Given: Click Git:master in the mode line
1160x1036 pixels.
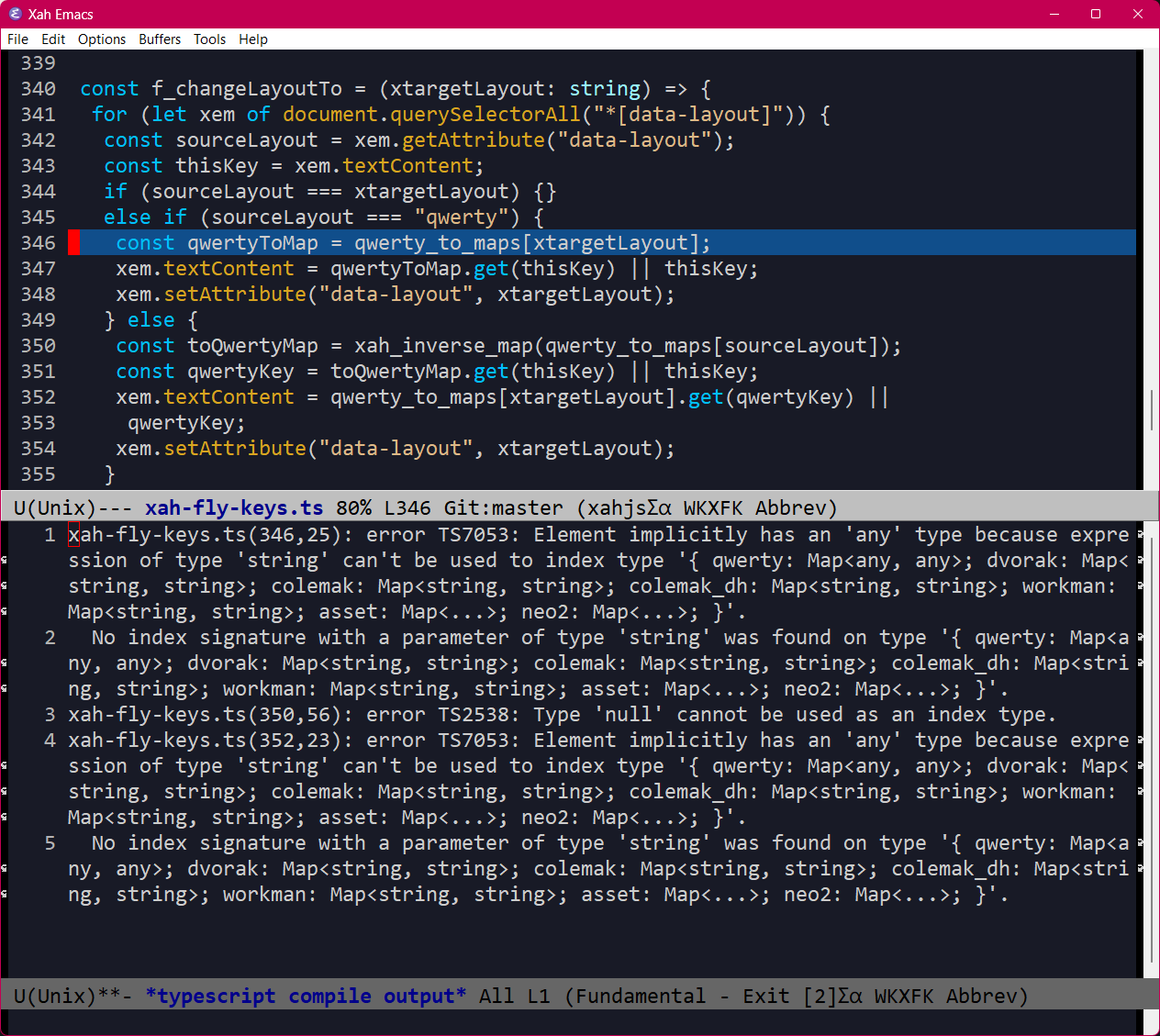Looking at the screenshot, I should point(504,507).
